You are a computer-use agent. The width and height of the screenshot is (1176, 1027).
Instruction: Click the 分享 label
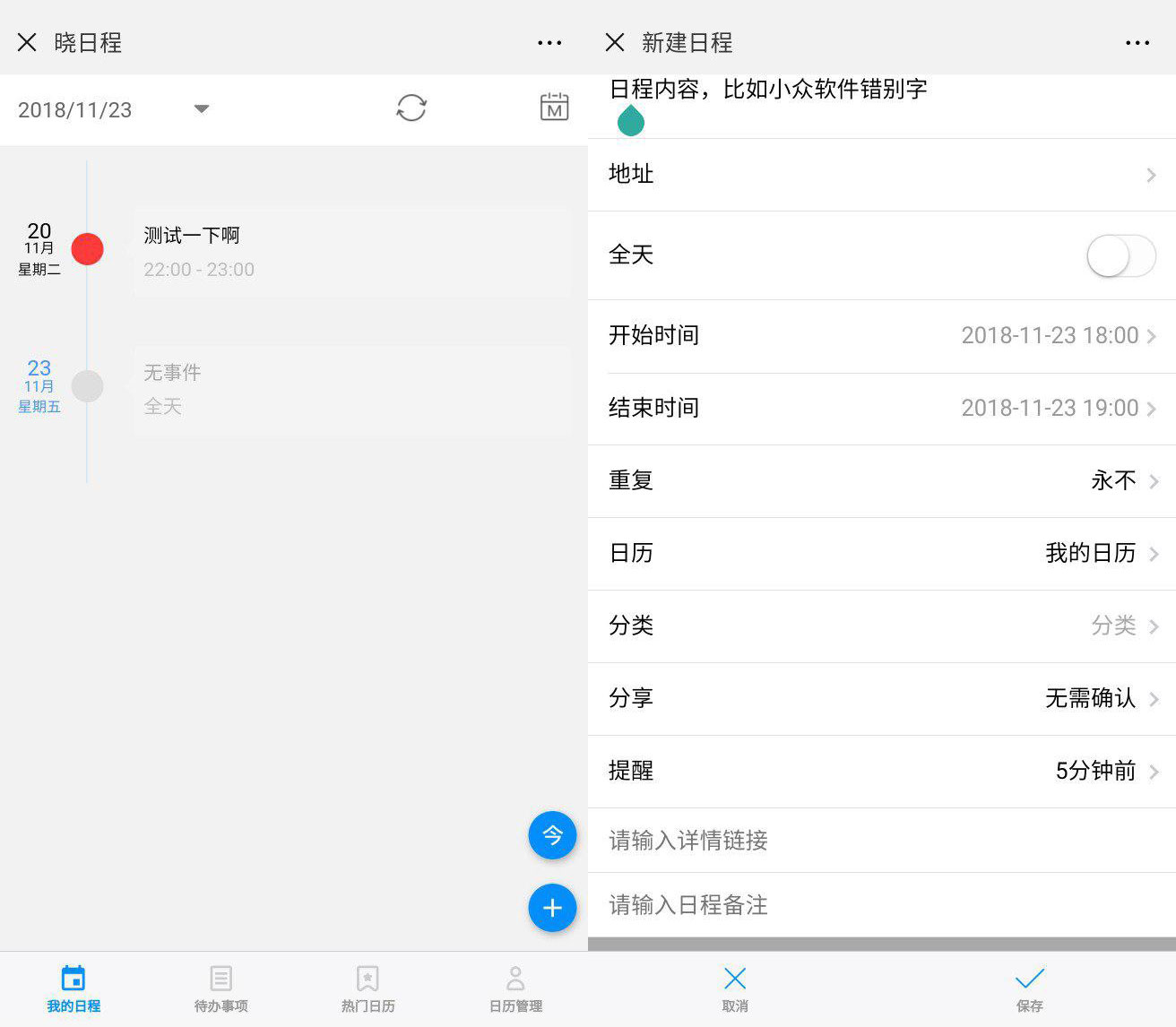point(631,698)
